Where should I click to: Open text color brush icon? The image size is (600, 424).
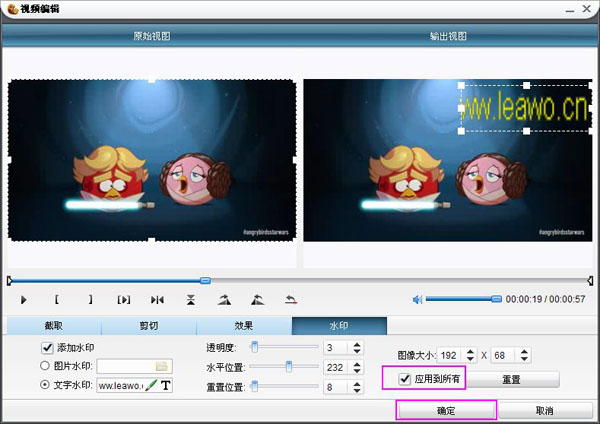151,385
